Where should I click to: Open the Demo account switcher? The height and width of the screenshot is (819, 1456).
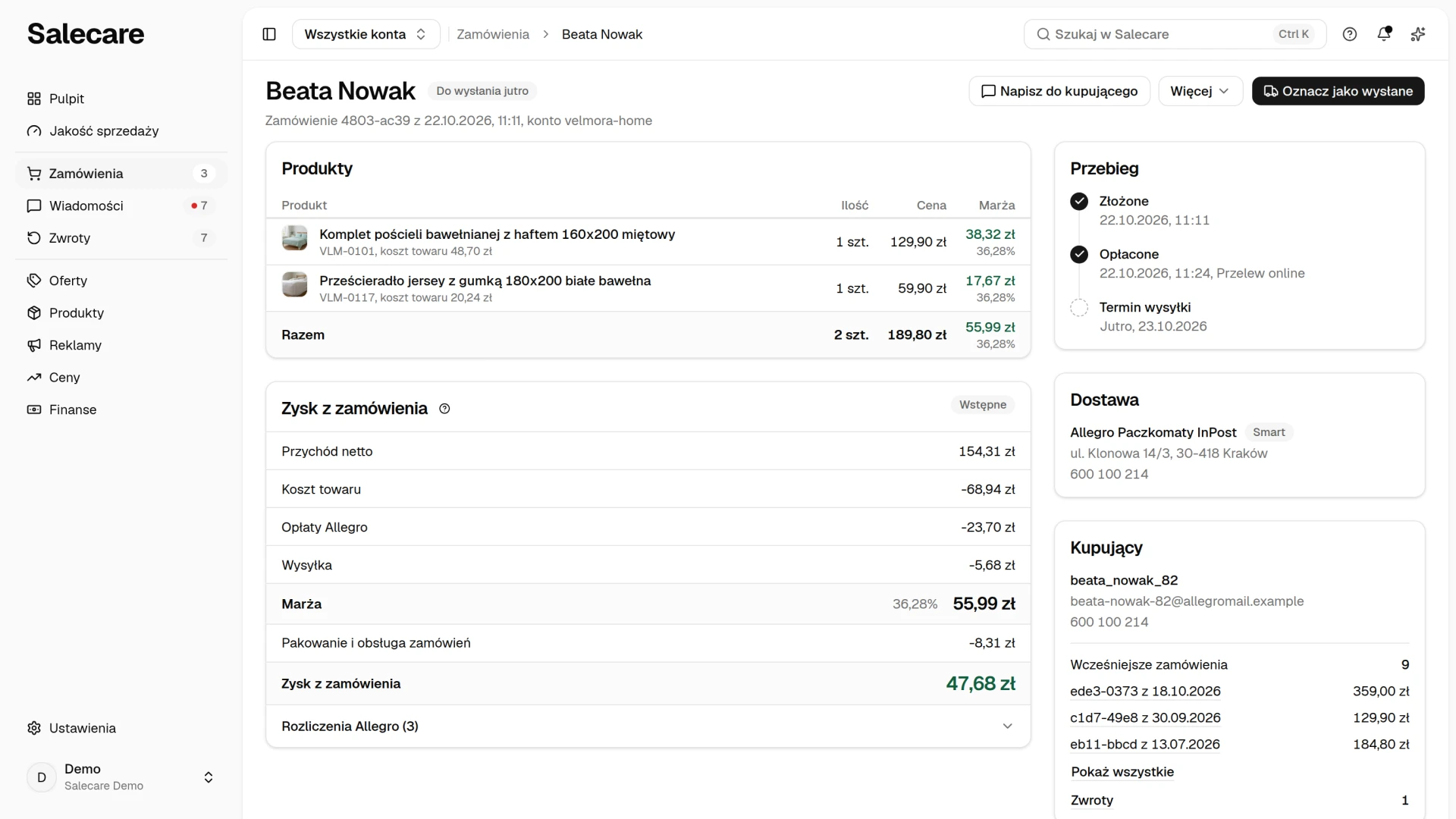click(x=121, y=777)
